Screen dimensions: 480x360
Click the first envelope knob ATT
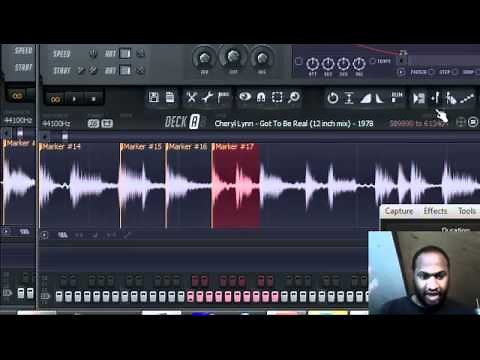(x=312, y=63)
